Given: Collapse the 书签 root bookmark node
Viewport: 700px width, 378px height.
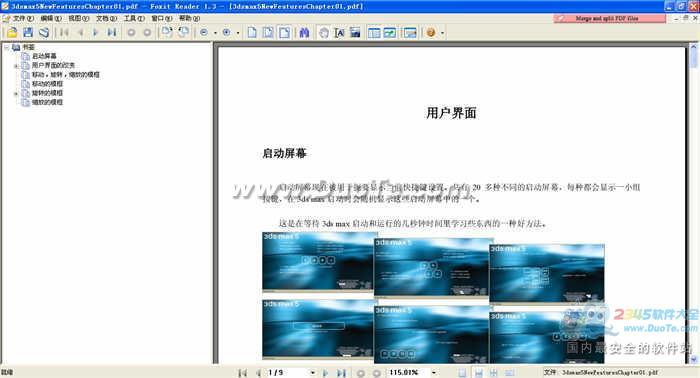Looking at the screenshot, I should [7, 47].
